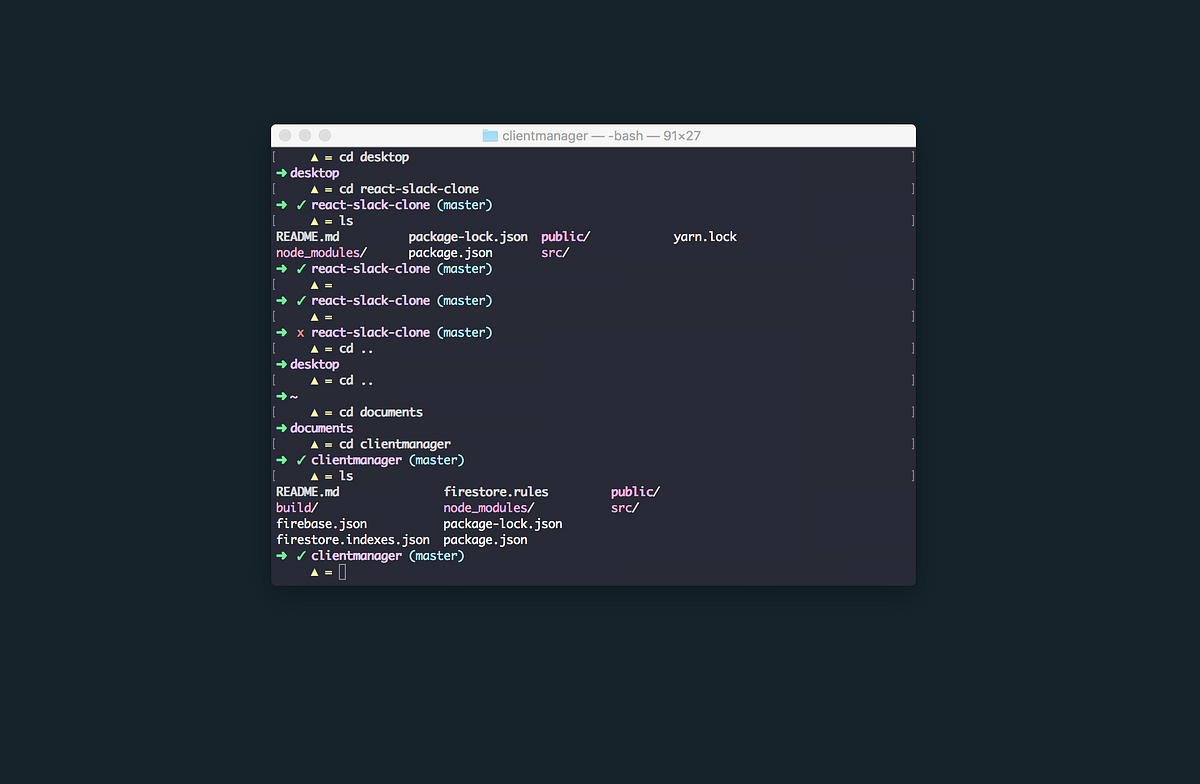The height and width of the screenshot is (784, 1200).
Task: Minimize the Terminal window
Action: tap(305, 135)
